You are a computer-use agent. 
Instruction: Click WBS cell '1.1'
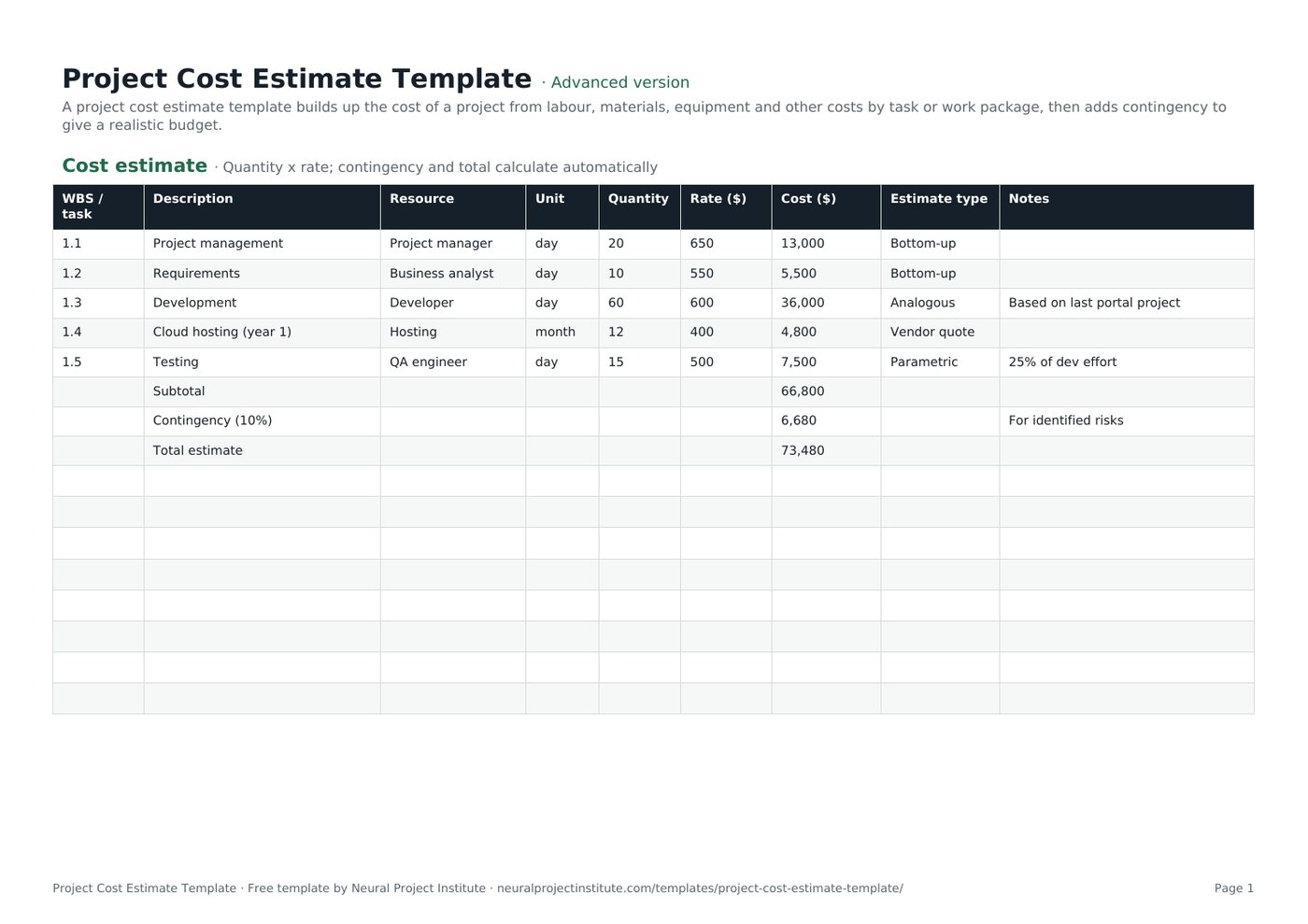[98, 244]
